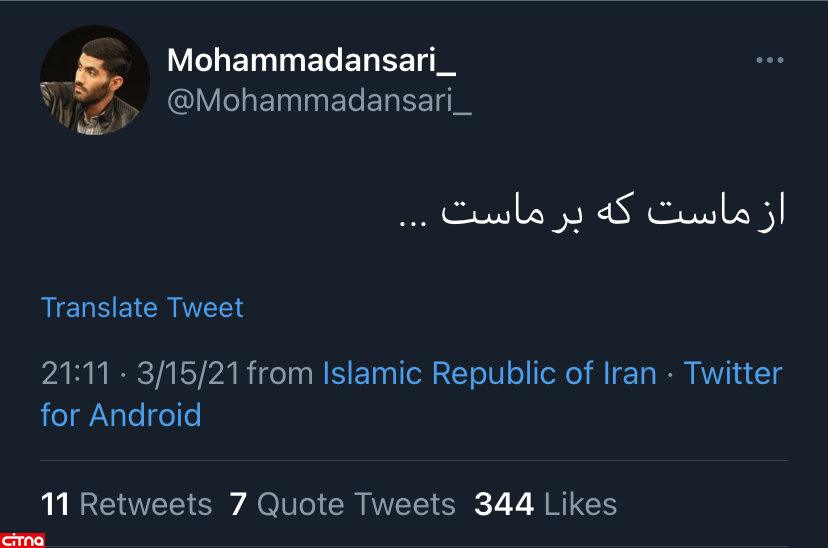Viewport: 828px width, 548px height.
Task: Show the Retweets list label
Action: click(x=146, y=504)
